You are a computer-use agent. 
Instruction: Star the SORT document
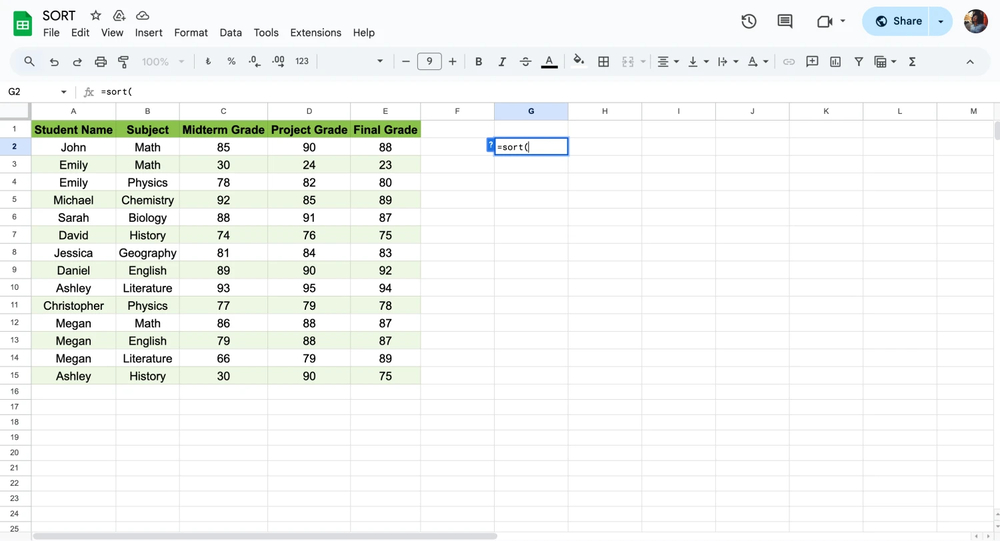coord(96,16)
